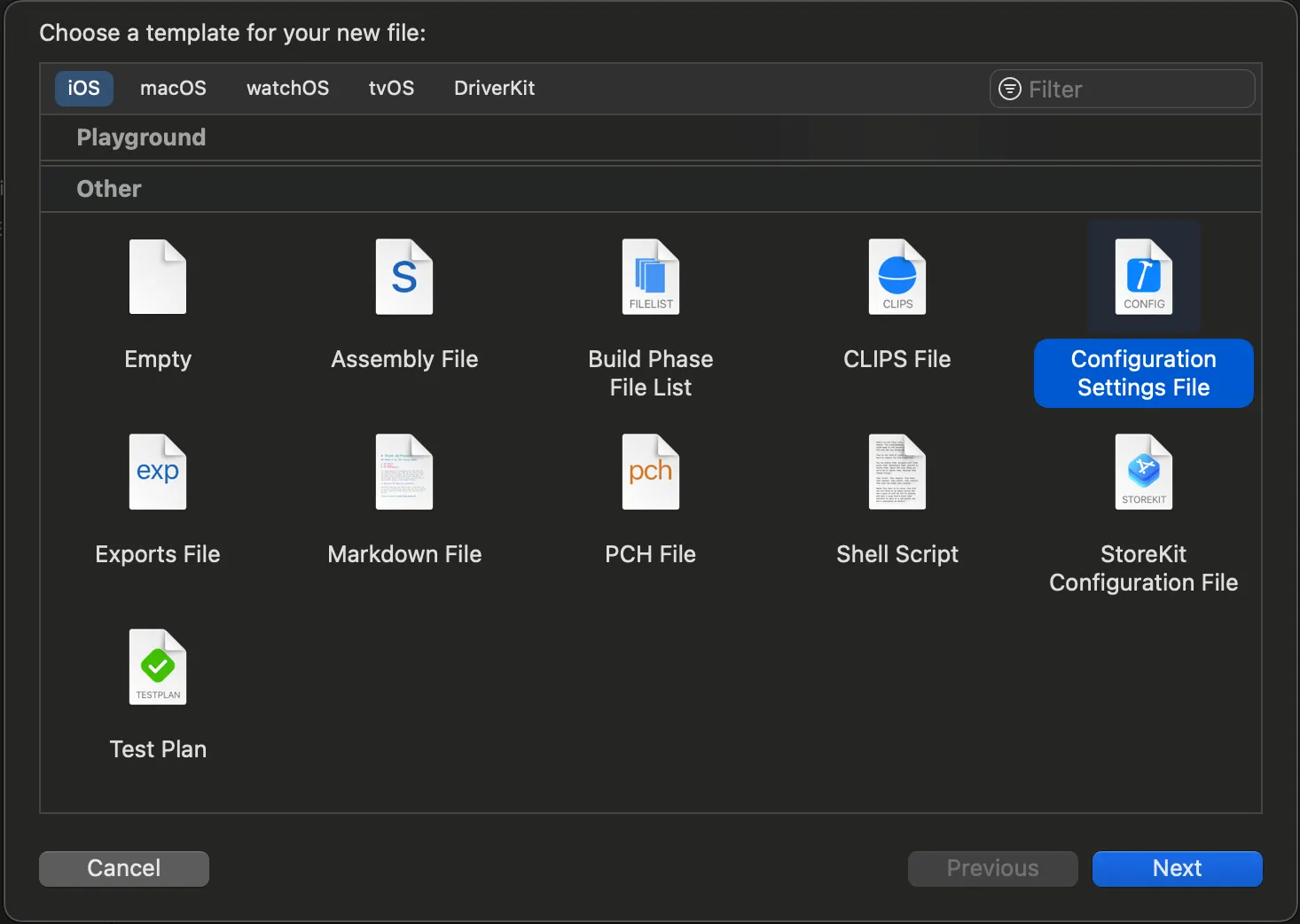Click the Configuration Settings File icon

point(1144,277)
